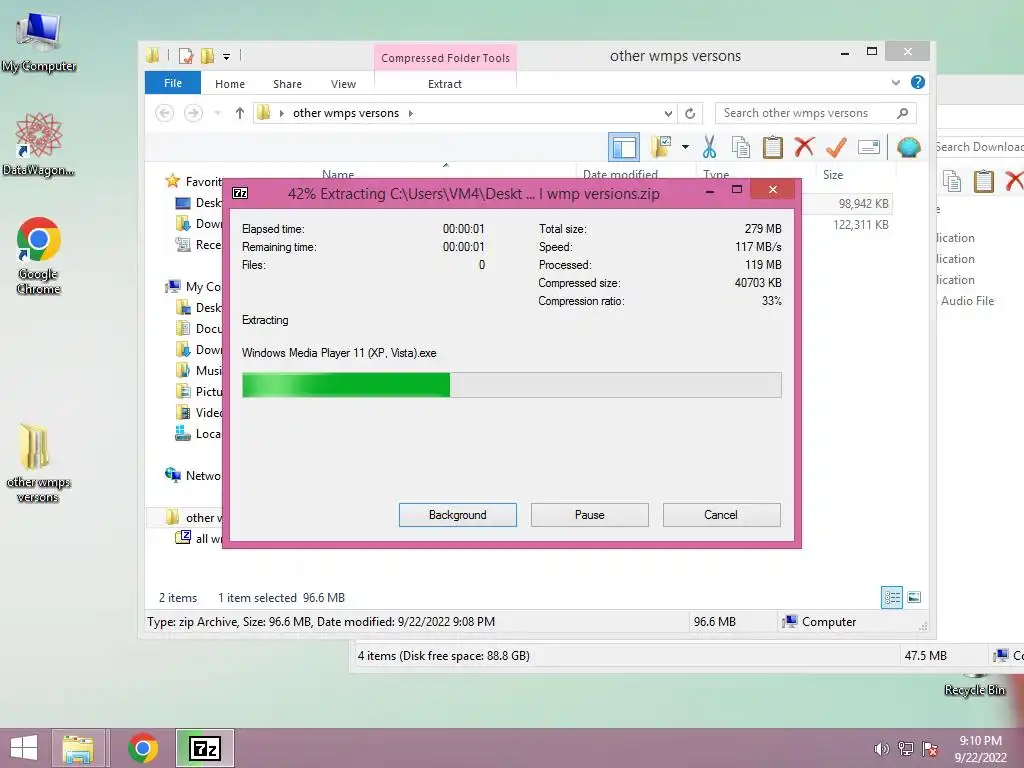The image size is (1024, 768).
Task: Go up one folder level
Action: tap(240, 113)
